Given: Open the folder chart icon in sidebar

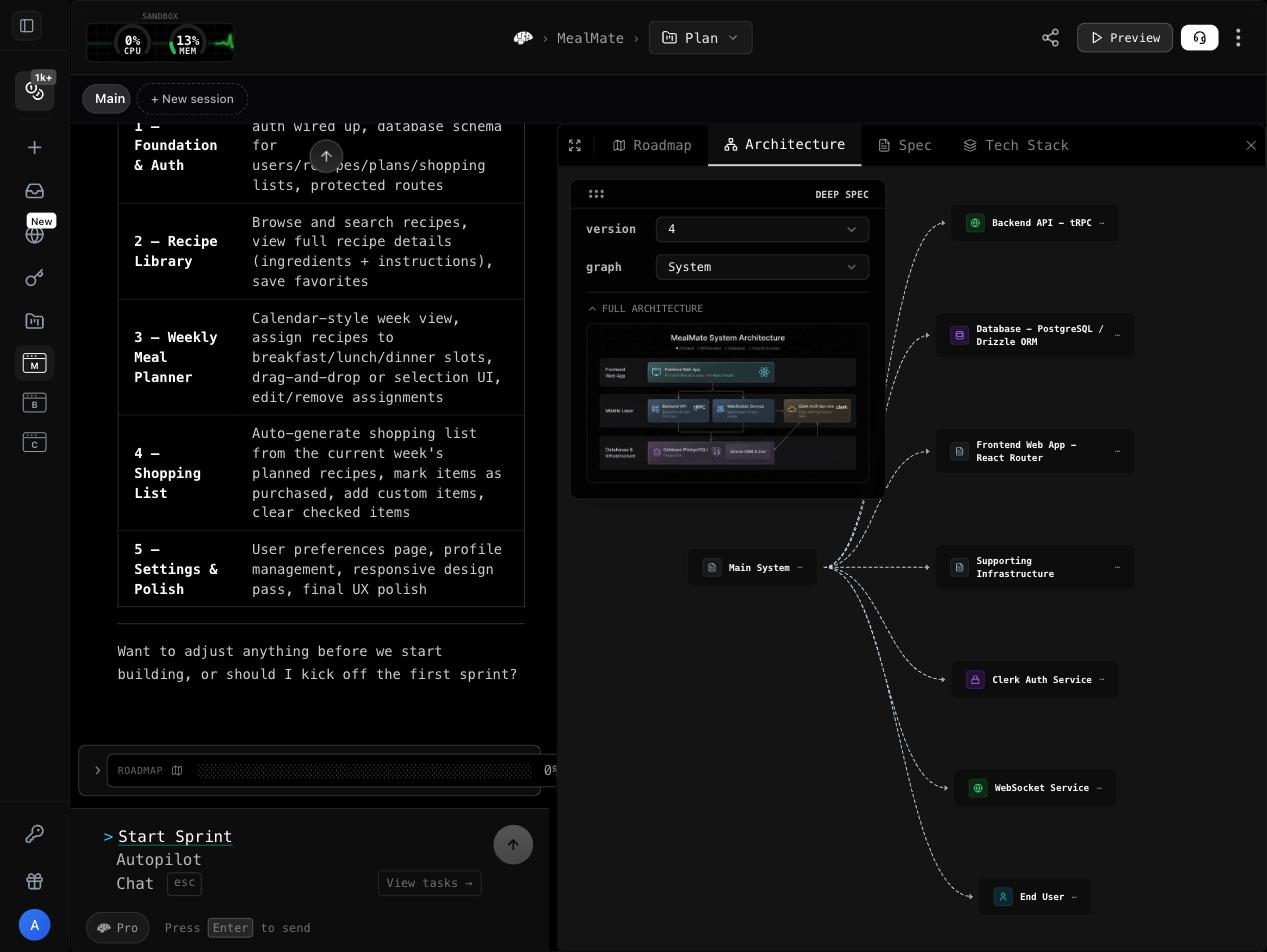Looking at the screenshot, I should click(34, 321).
